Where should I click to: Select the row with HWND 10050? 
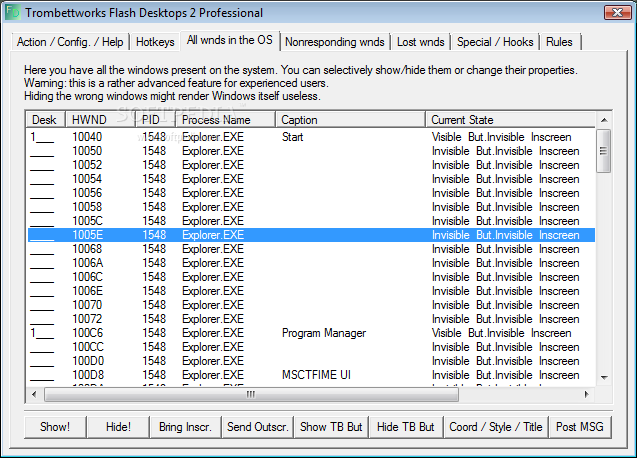(x=311, y=151)
